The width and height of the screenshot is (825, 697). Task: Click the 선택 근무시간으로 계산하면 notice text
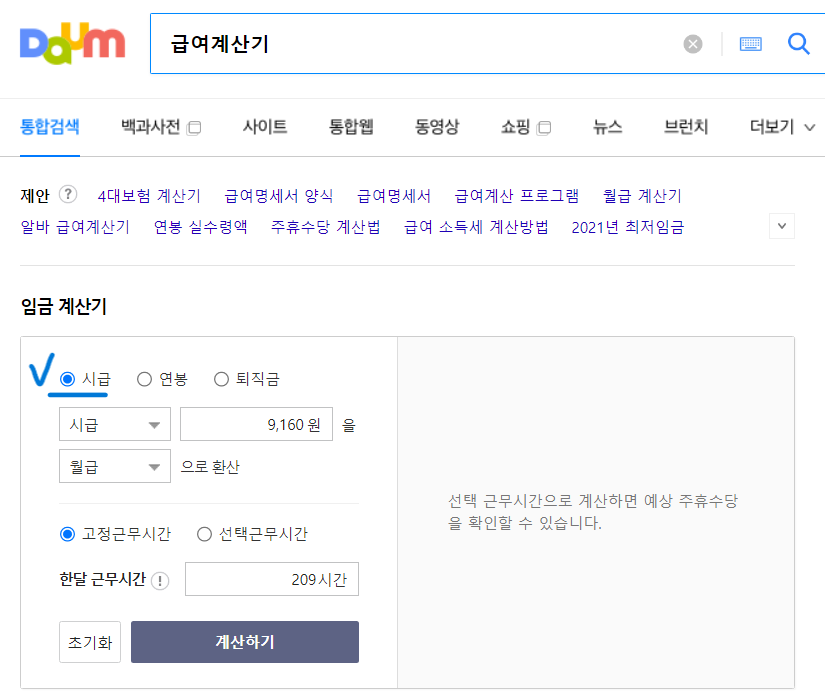pyautogui.click(x=593, y=511)
